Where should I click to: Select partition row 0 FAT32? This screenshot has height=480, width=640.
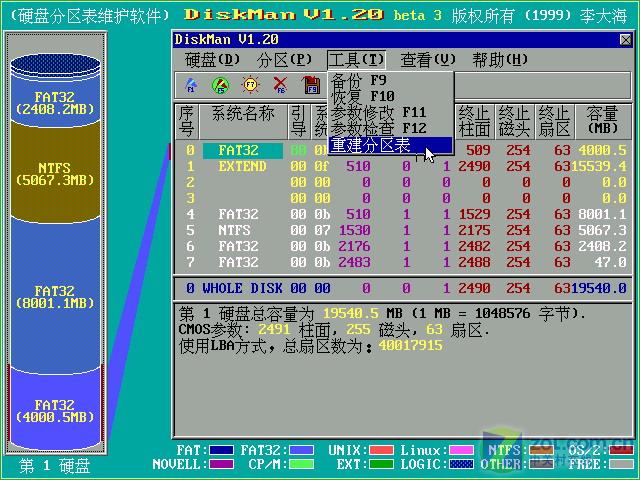point(403,150)
